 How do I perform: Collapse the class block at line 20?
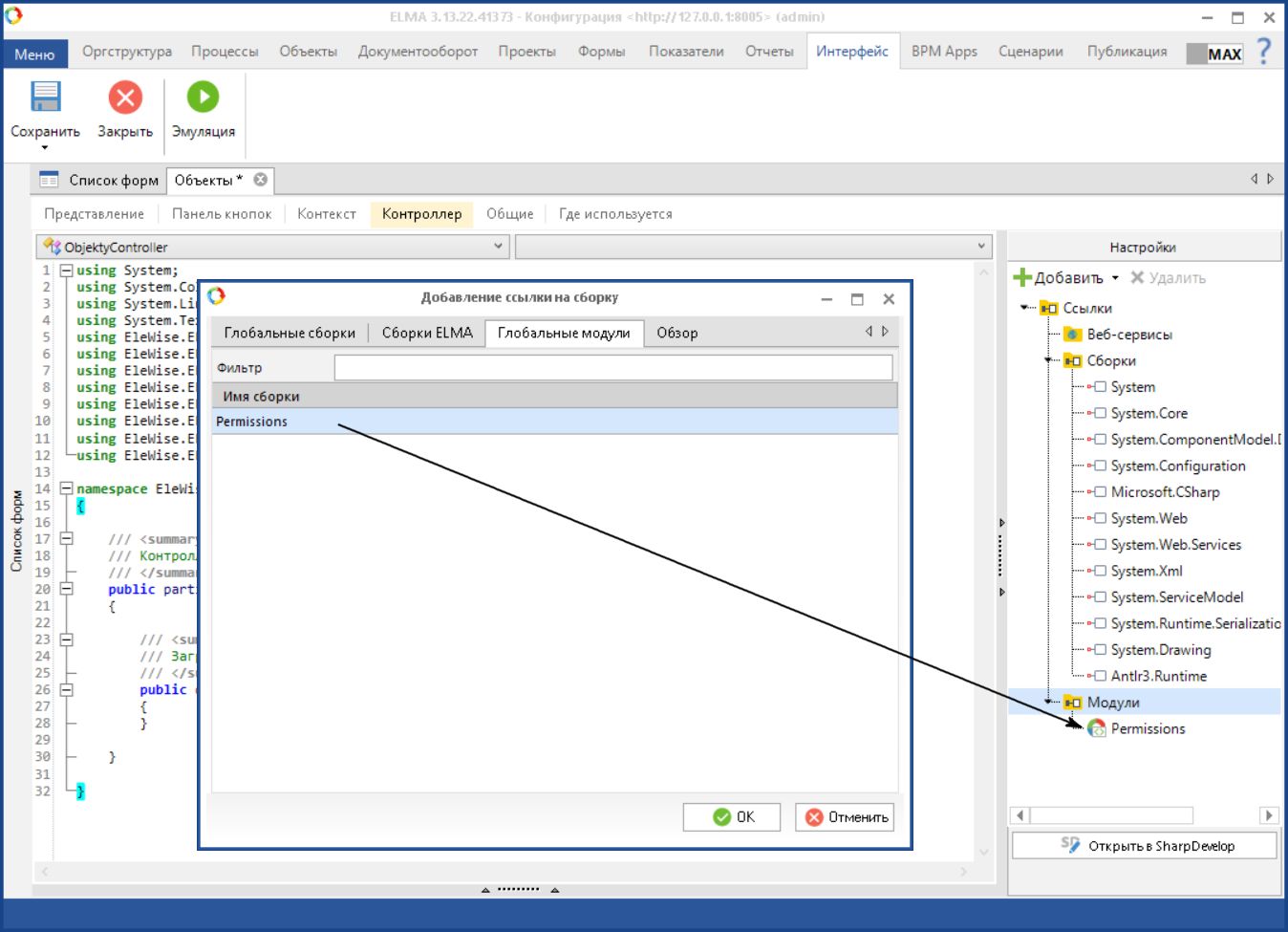point(67,589)
